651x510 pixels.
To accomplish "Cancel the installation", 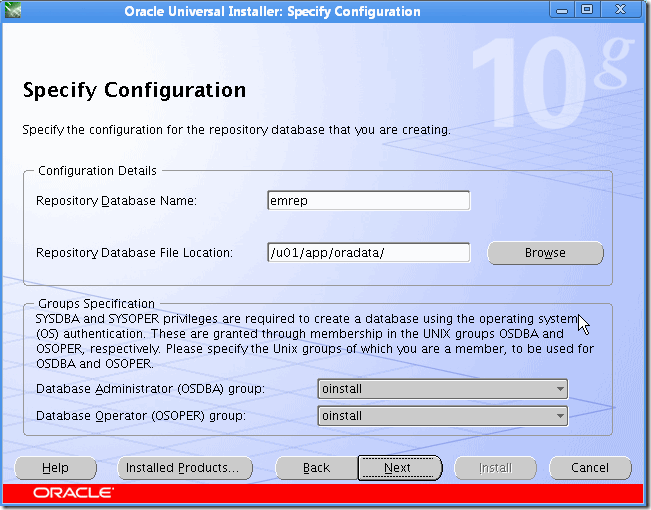I will pos(590,468).
